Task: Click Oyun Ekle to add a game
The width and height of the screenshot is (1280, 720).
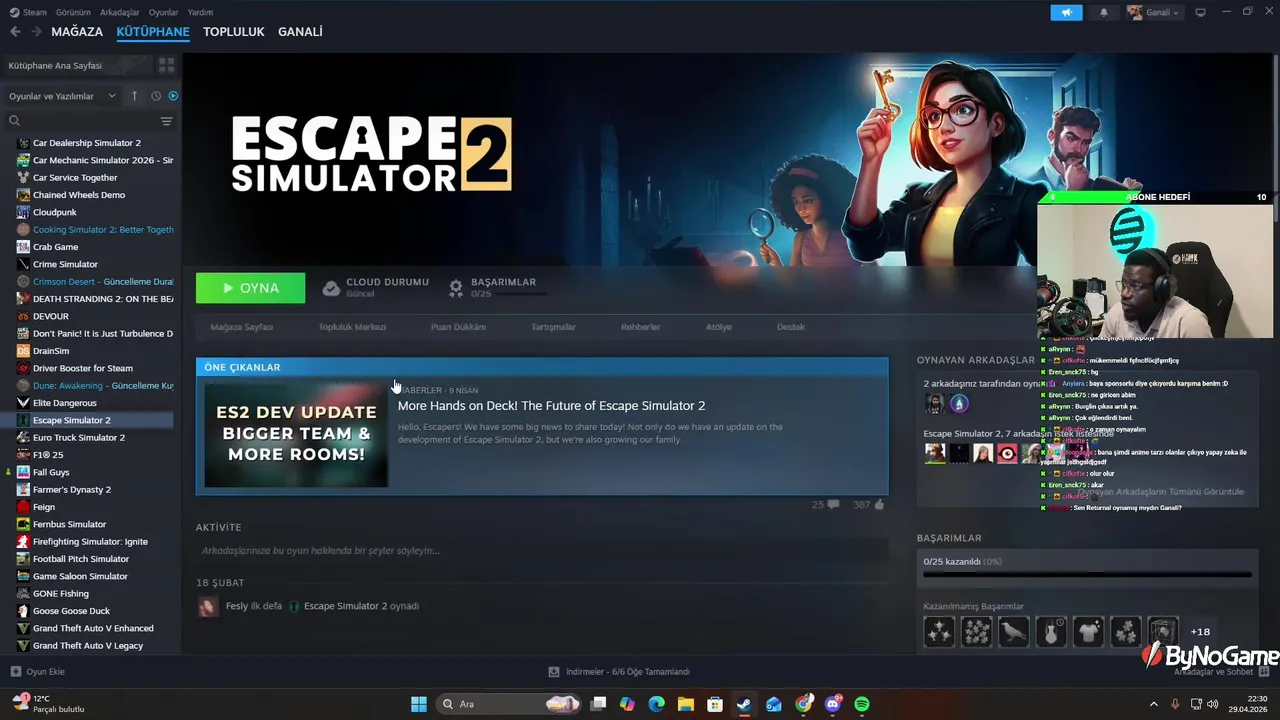Action: pyautogui.click(x=38, y=672)
